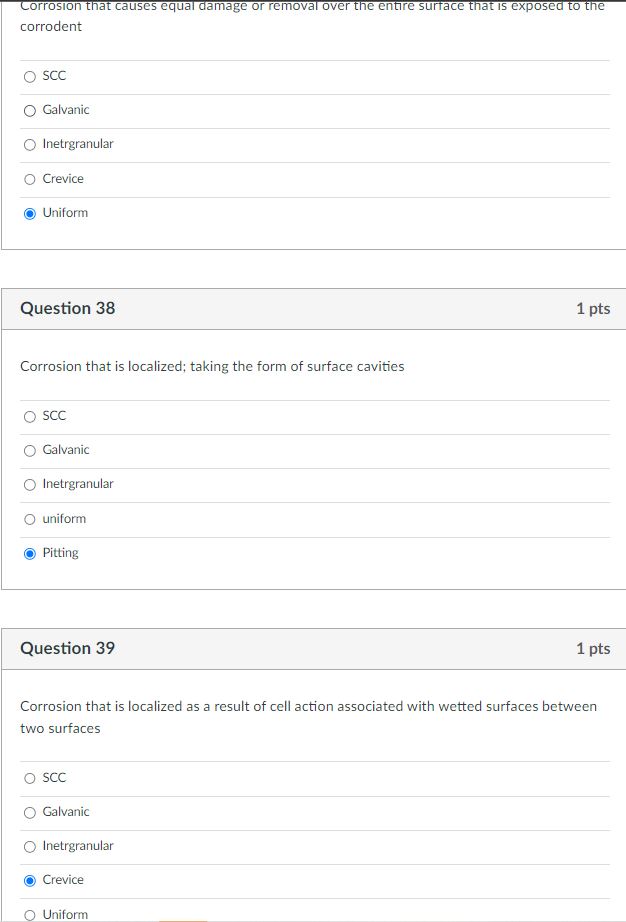Click the Question 38 header
Screen dimensions: 626x922
coord(68,308)
